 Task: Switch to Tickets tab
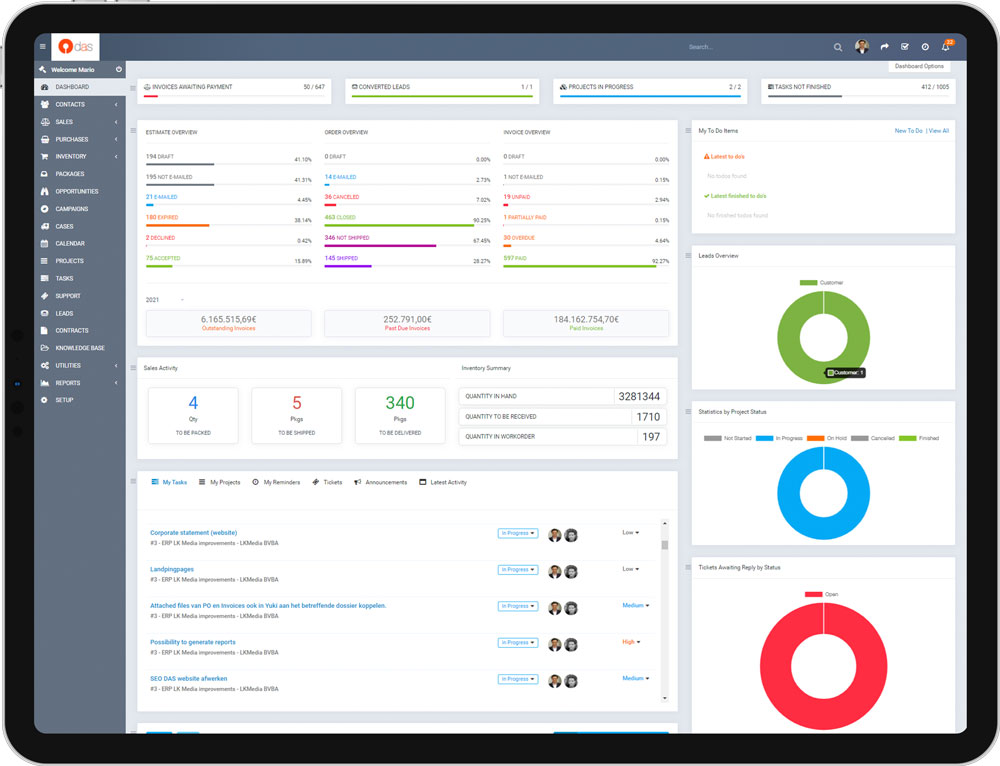pos(327,482)
